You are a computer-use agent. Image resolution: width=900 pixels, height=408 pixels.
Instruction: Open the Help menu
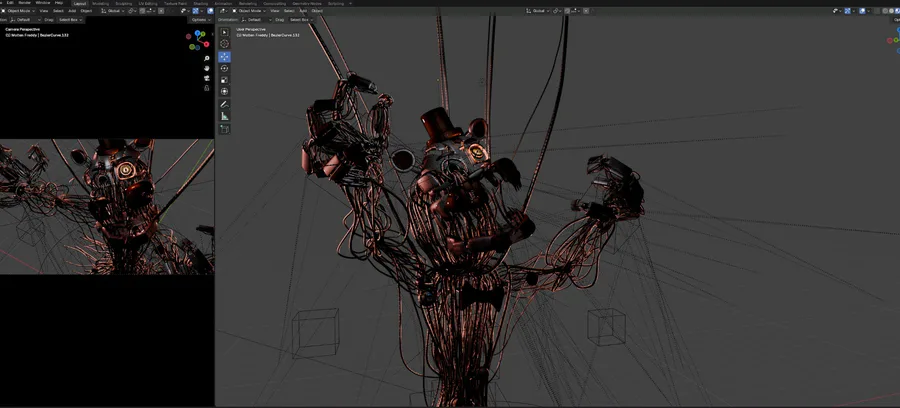(x=59, y=3)
